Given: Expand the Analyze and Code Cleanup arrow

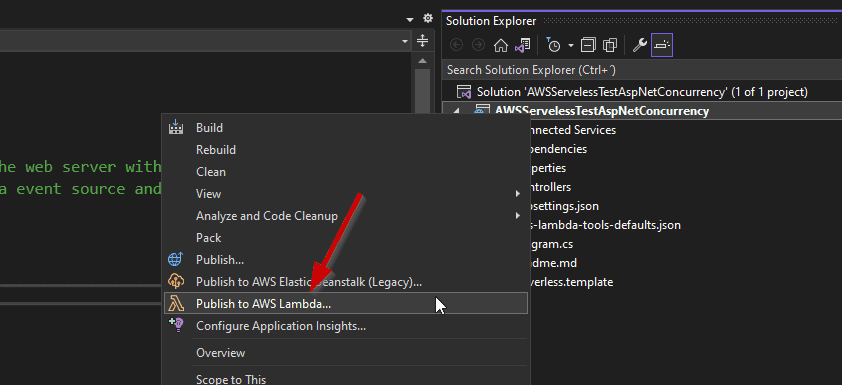Looking at the screenshot, I should point(518,215).
